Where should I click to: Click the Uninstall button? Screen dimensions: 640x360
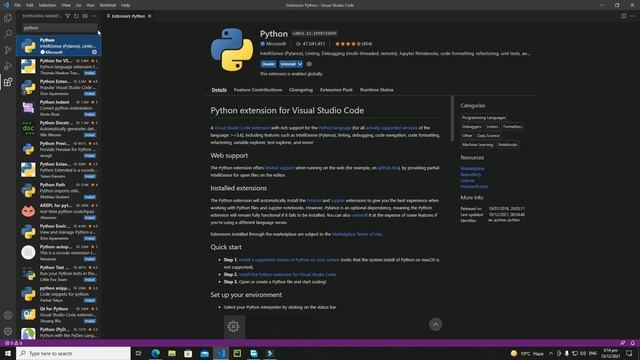coord(288,64)
